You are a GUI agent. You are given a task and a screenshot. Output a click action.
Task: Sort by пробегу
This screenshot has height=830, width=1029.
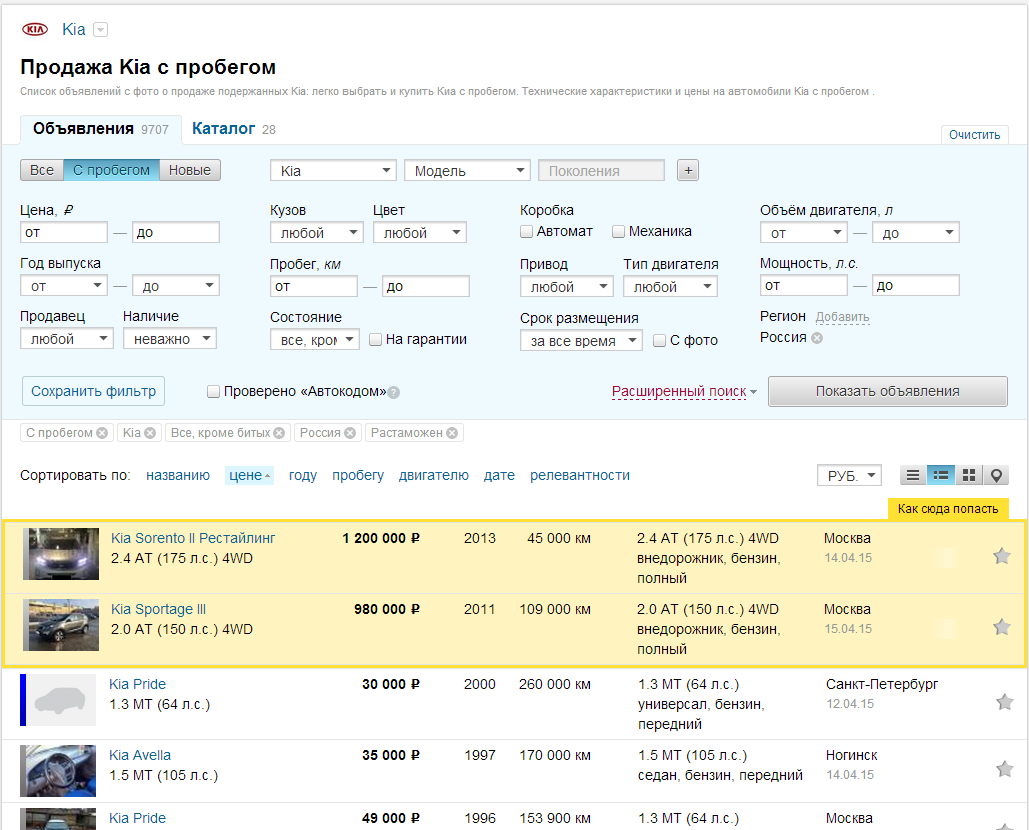(358, 475)
